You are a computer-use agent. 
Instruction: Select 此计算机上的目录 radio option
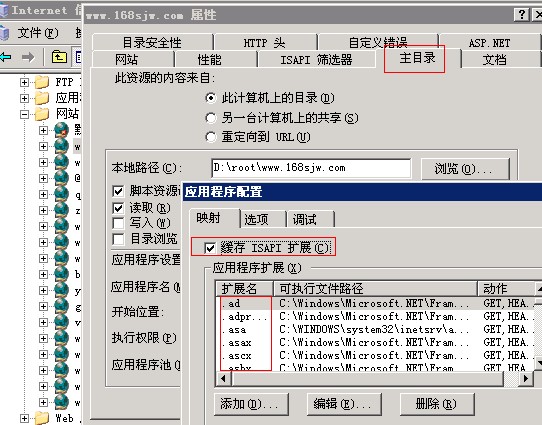tap(211, 98)
